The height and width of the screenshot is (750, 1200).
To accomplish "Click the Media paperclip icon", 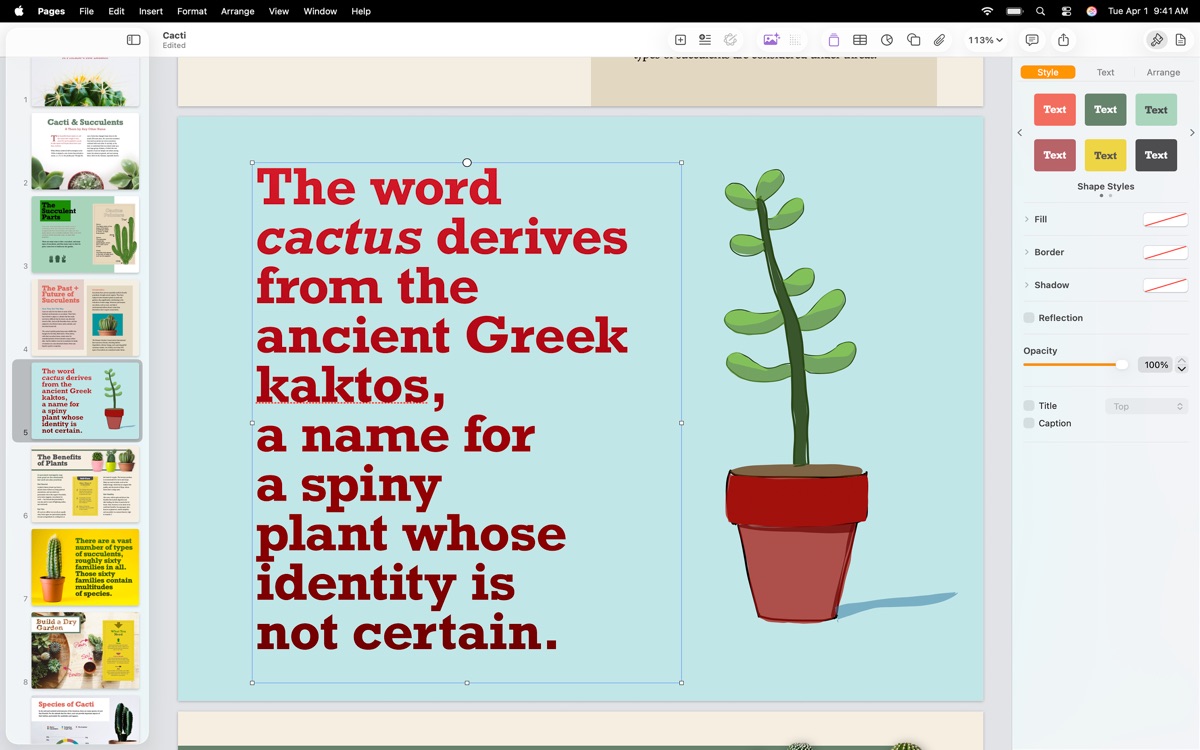I will tap(940, 40).
